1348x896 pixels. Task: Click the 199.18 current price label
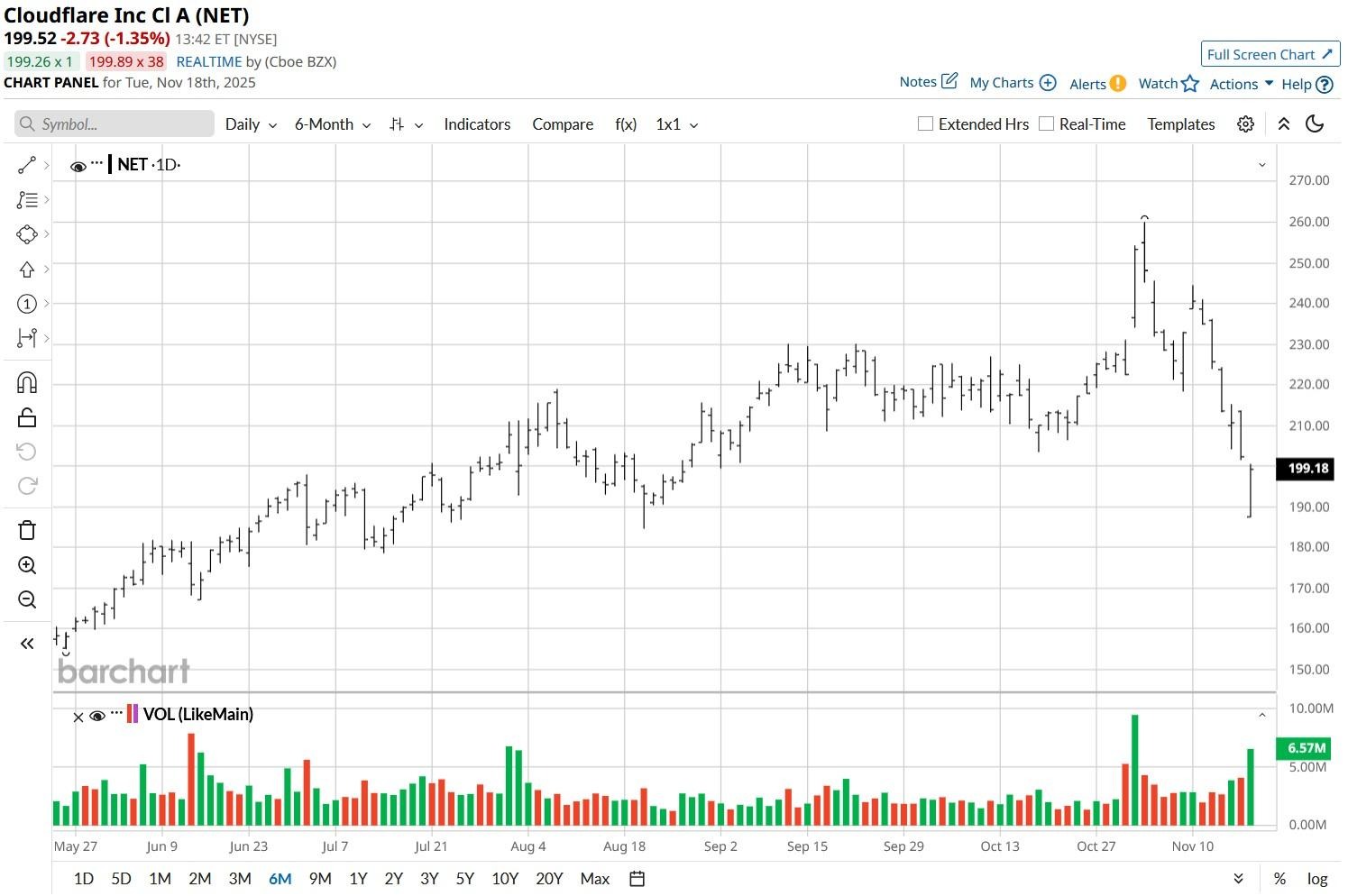[x=1307, y=468]
